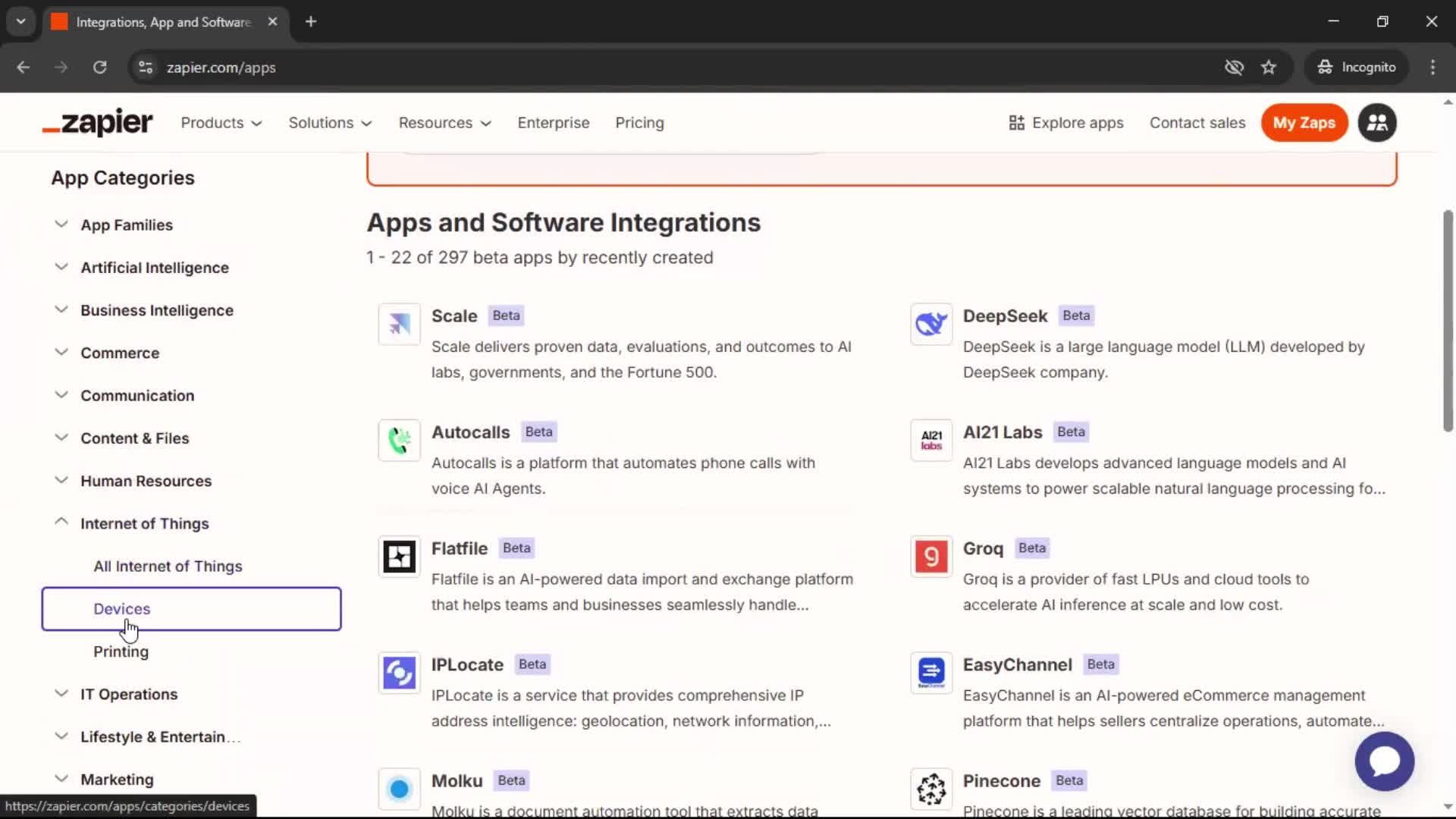Image resolution: width=1456 pixels, height=819 pixels.
Task: Open the Molku blue circle icon
Action: (399, 789)
